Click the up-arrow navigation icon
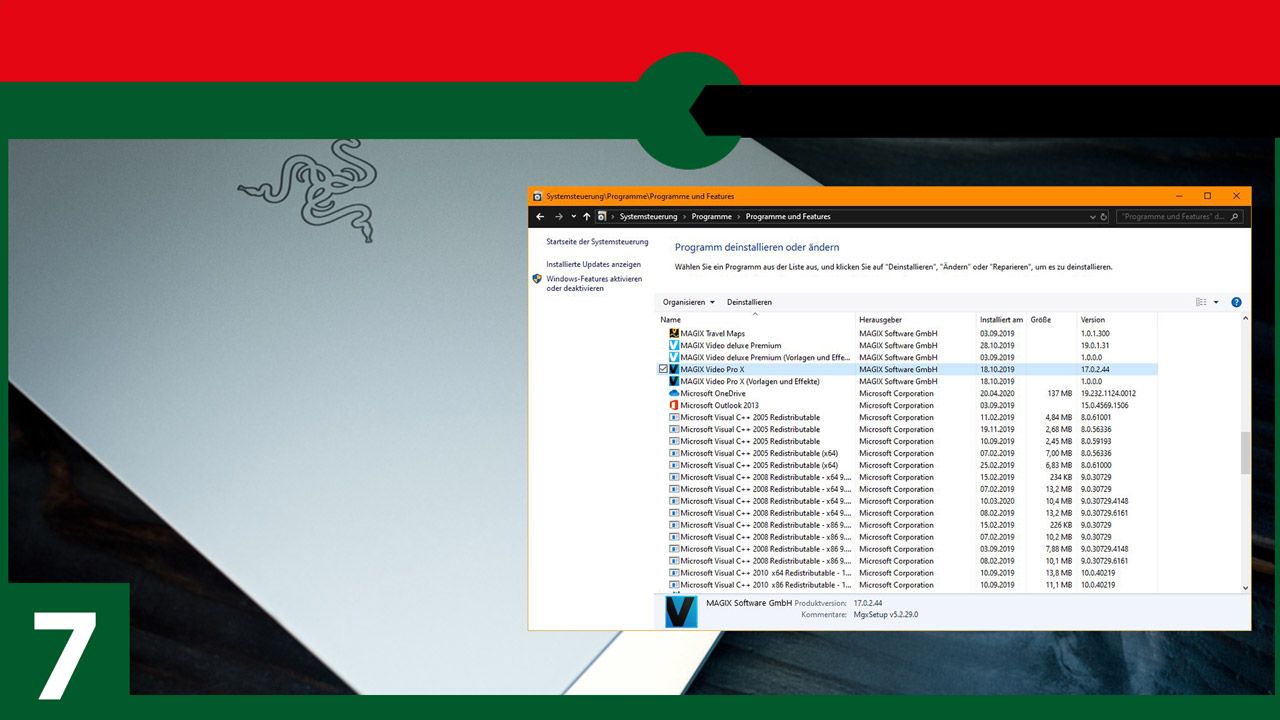The height and width of the screenshot is (720, 1280). click(586, 216)
